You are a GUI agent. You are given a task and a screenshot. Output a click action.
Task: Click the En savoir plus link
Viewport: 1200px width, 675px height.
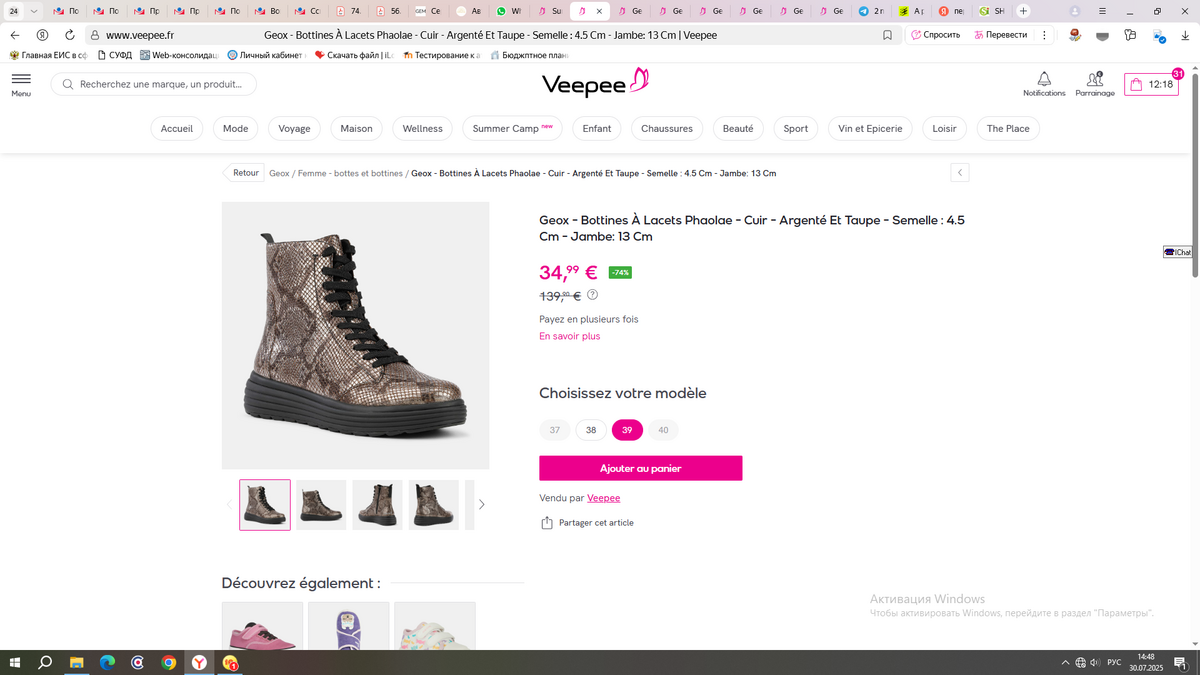(570, 336)
